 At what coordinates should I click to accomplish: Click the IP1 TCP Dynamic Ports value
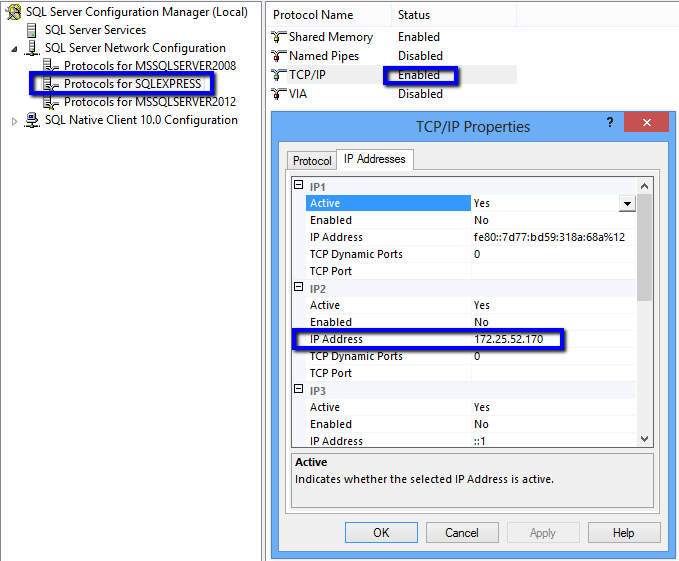click(x=477, y=254)
